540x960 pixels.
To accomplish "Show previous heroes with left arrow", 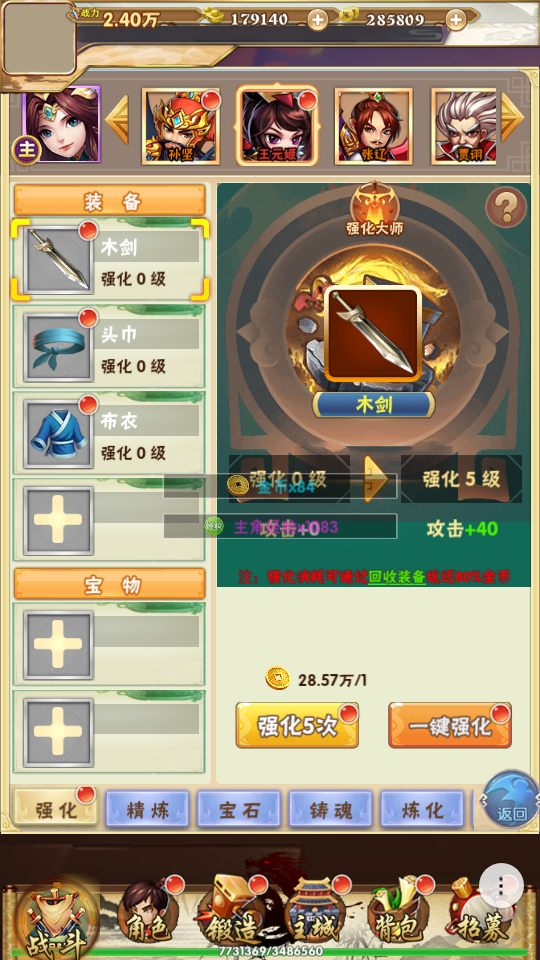I will click(117, 120).
